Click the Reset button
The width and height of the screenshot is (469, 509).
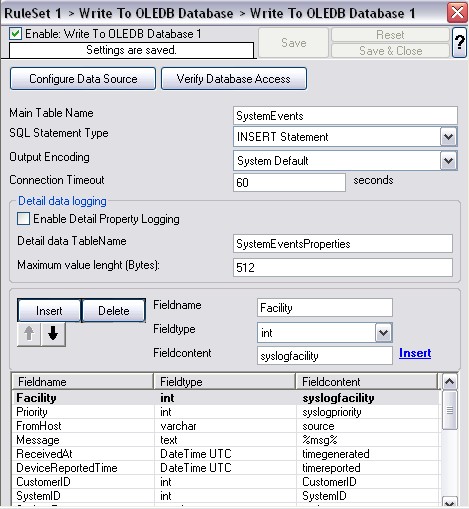(x=390, y=35)
